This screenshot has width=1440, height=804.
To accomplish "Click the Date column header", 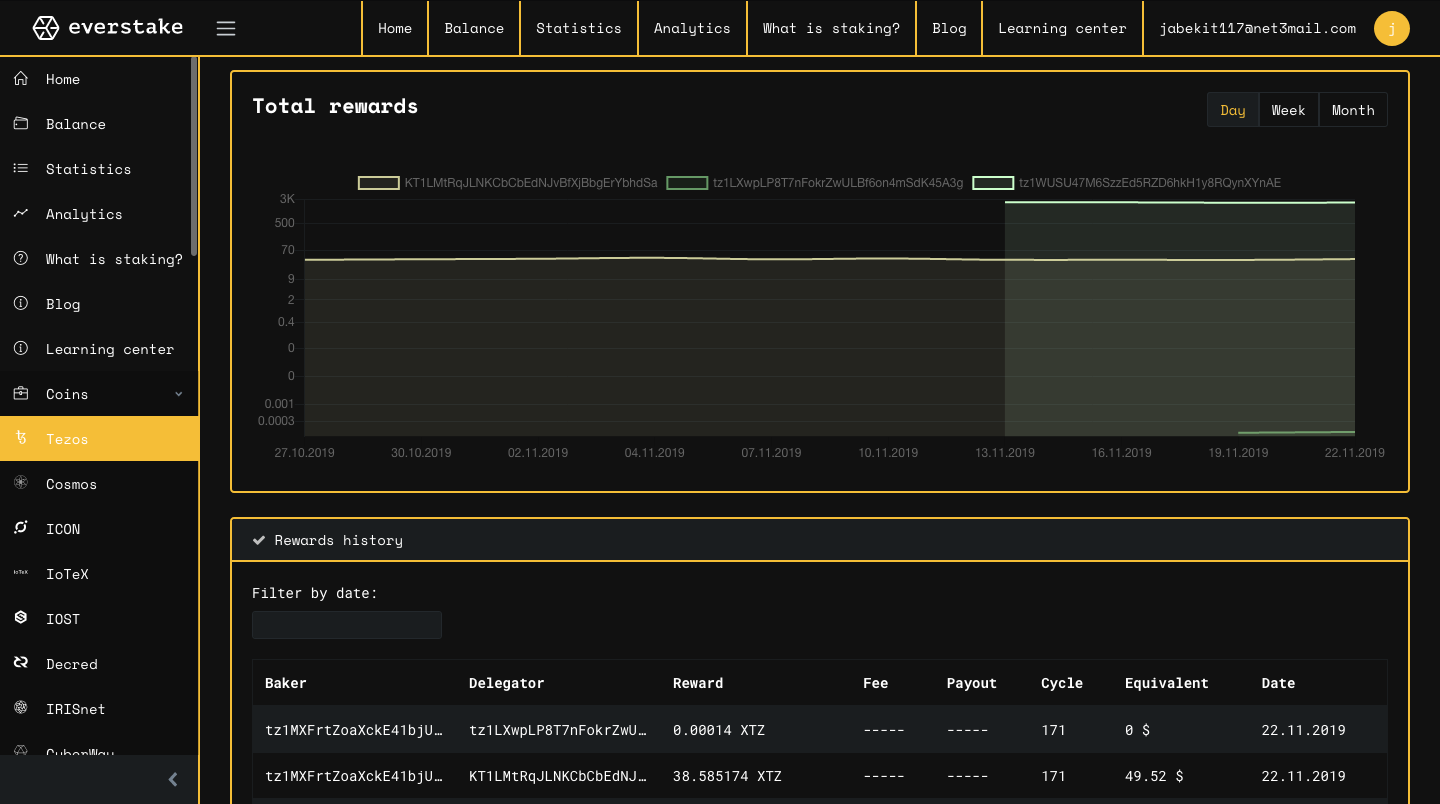I will pyautogui.click(x=1278, y=683).
